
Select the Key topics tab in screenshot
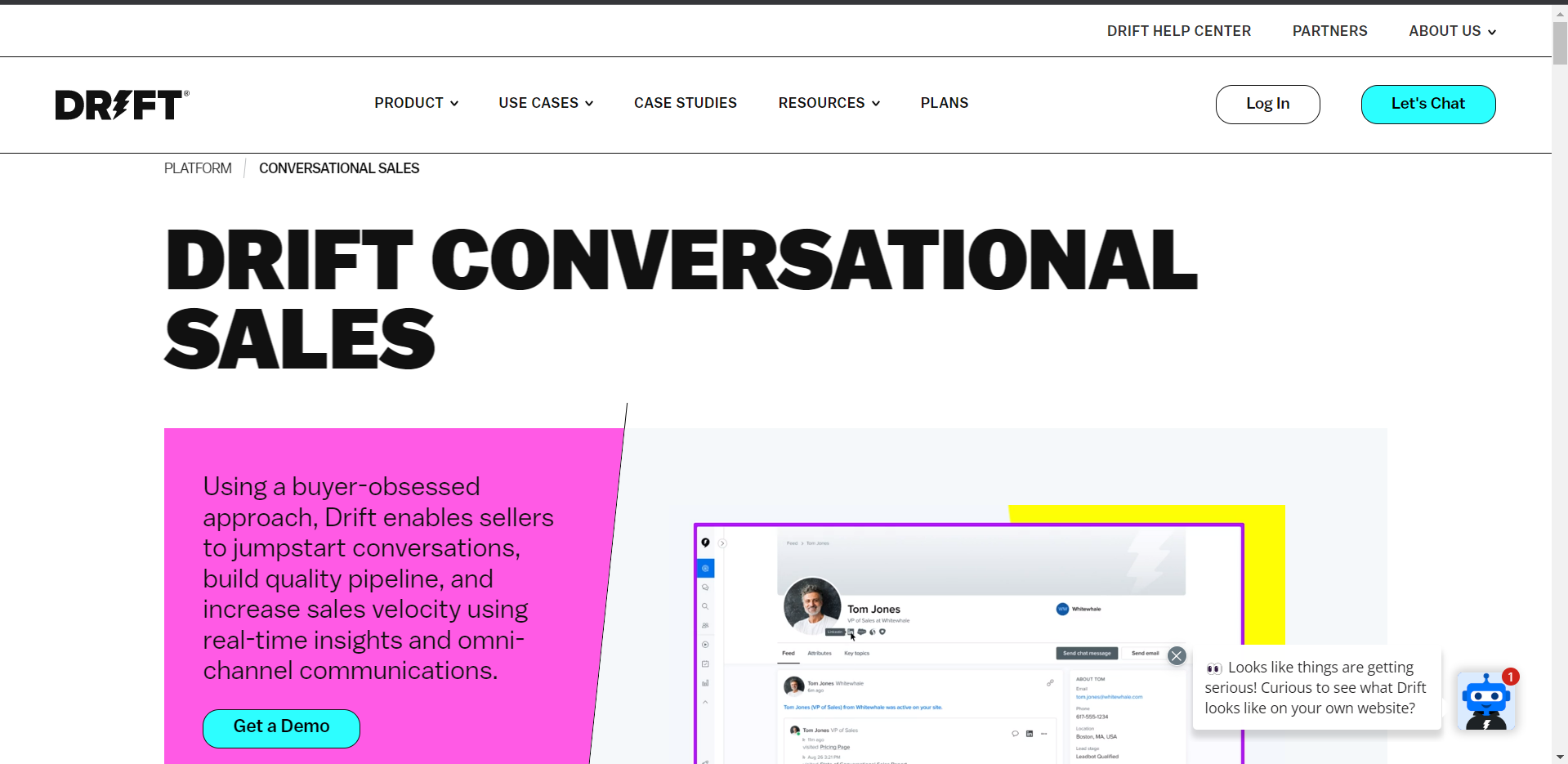pos(856,653)
